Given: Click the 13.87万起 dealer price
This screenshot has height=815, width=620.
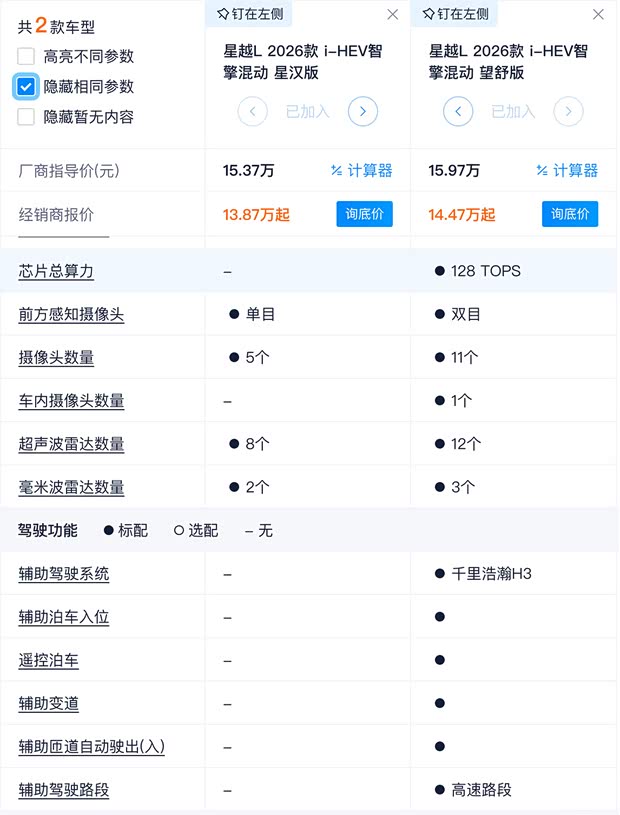Looking at the screenshot, I should (x=256, y=215).
